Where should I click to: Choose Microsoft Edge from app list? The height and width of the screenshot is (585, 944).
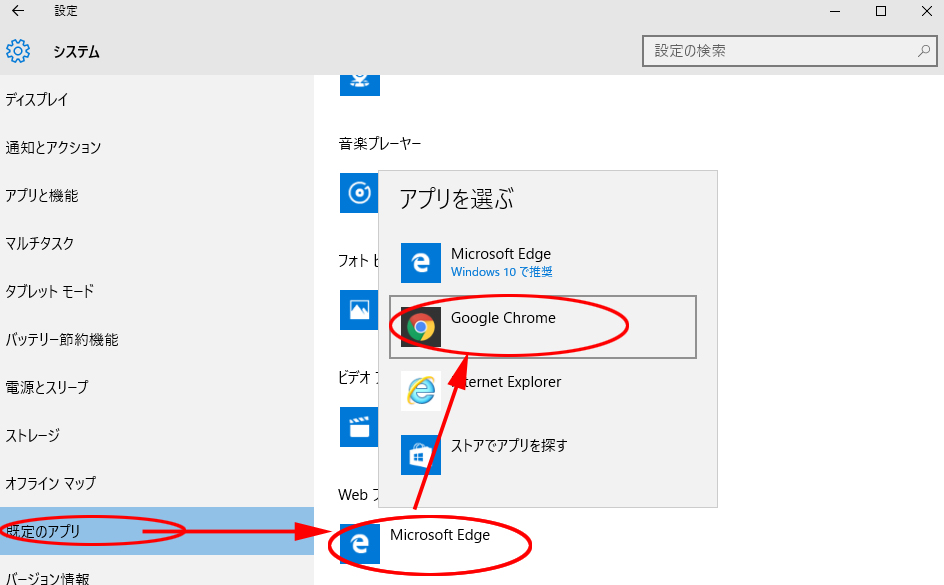pos(543,262)
